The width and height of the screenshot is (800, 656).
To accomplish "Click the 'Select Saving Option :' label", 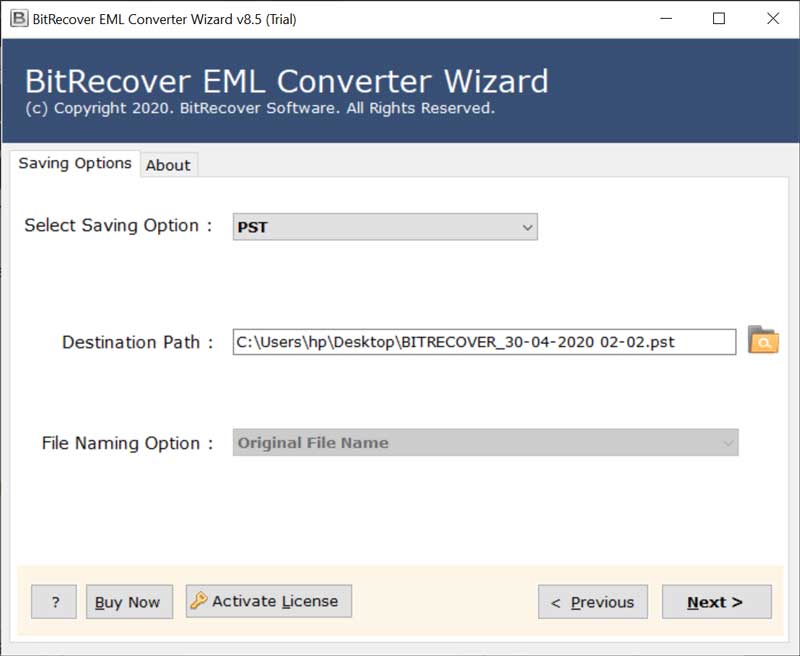I will (x=118, y=225).
